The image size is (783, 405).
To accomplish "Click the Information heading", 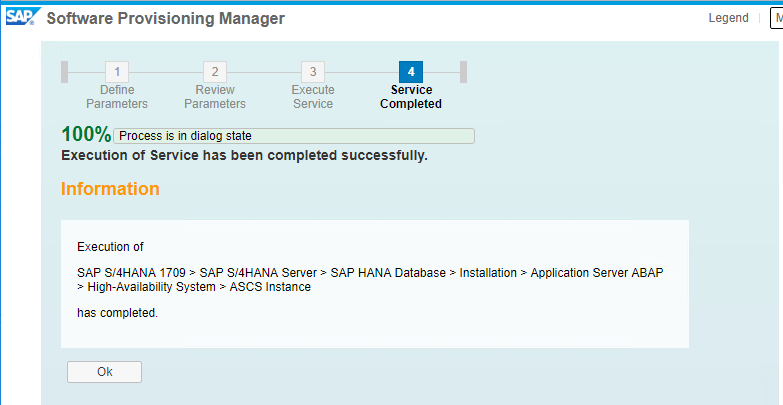I will pos(110,189).
